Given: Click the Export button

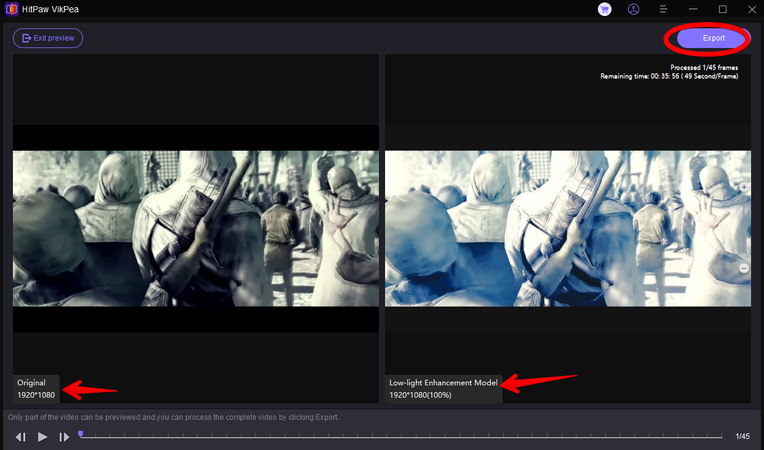Looking at the screenshot, I should pos(713,38).
